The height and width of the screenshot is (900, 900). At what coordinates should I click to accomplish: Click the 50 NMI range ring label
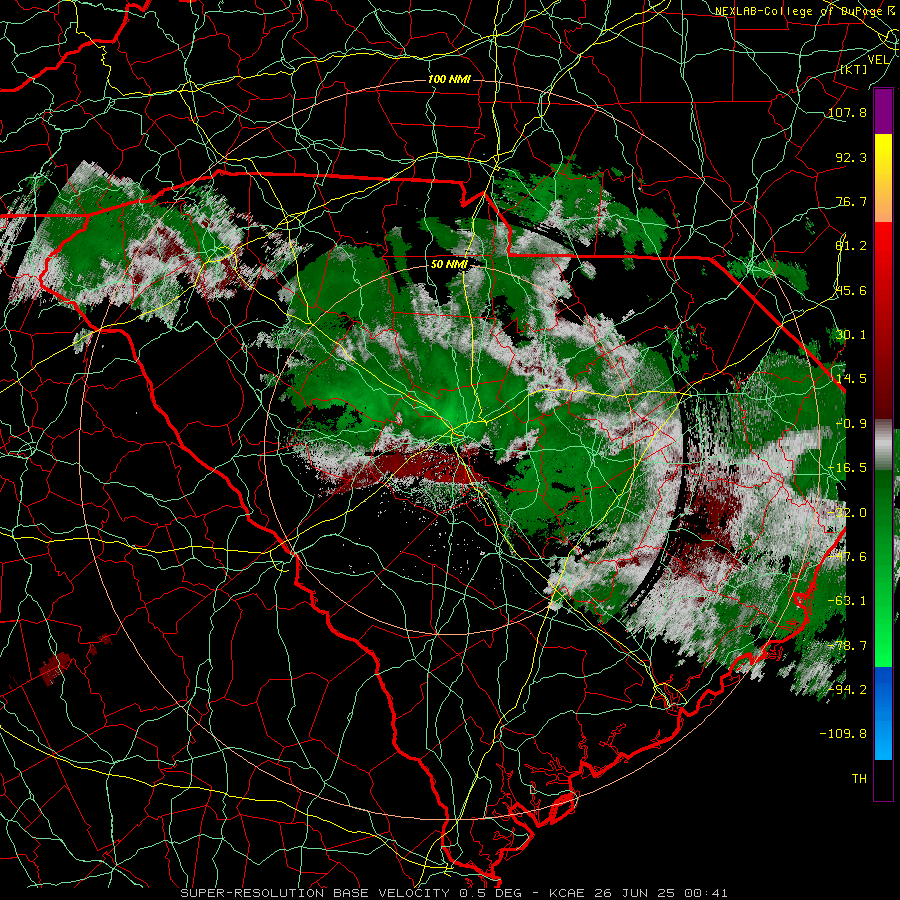[449, 264]
